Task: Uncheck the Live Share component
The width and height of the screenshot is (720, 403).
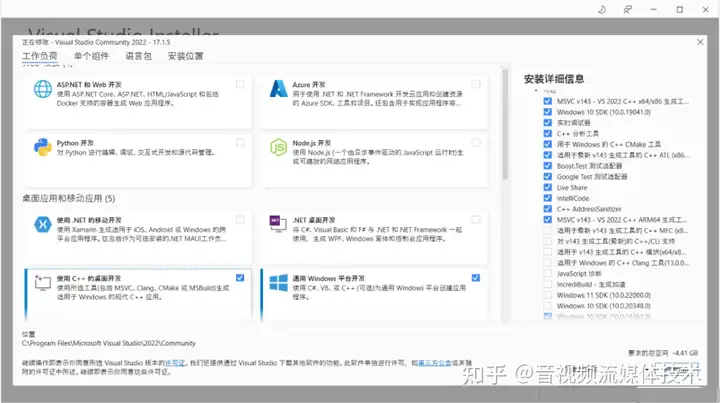Action: click(547, 187)
